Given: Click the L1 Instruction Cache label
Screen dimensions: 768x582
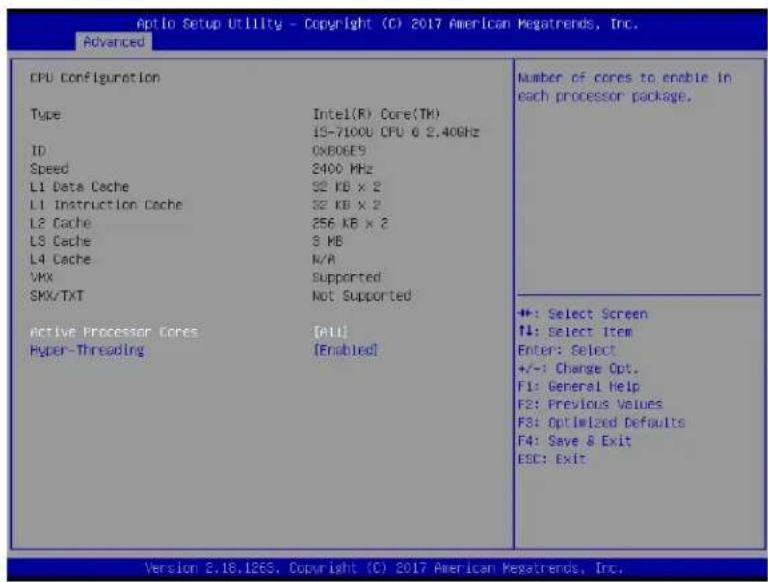Looking at the screenshot, I should coord(106,205).
